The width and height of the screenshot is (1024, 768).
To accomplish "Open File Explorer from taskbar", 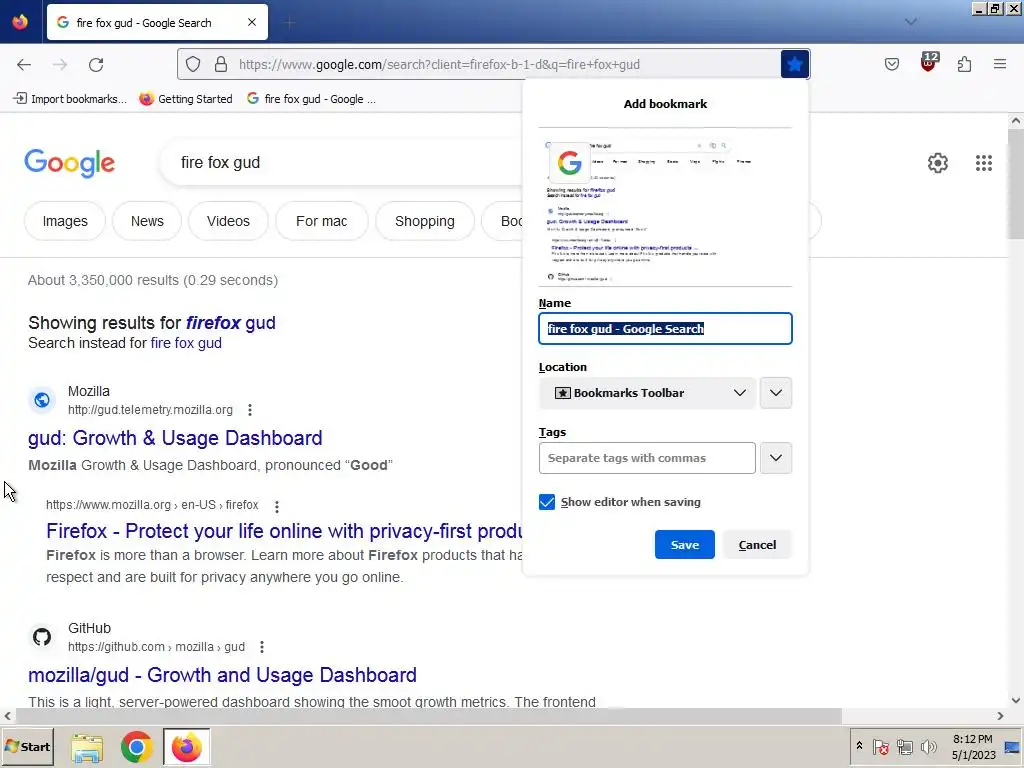I will 87,747.
